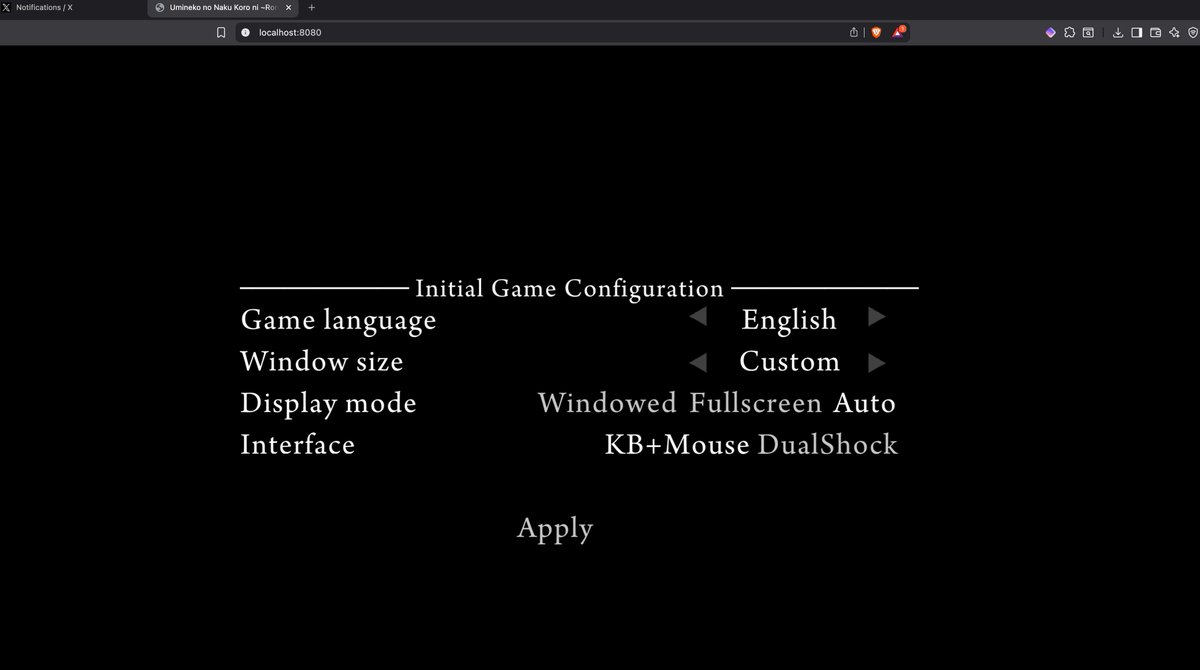Bookmark this page with the bookmark icon
Screen dimensions: 1200x670
tap(221, 32)
